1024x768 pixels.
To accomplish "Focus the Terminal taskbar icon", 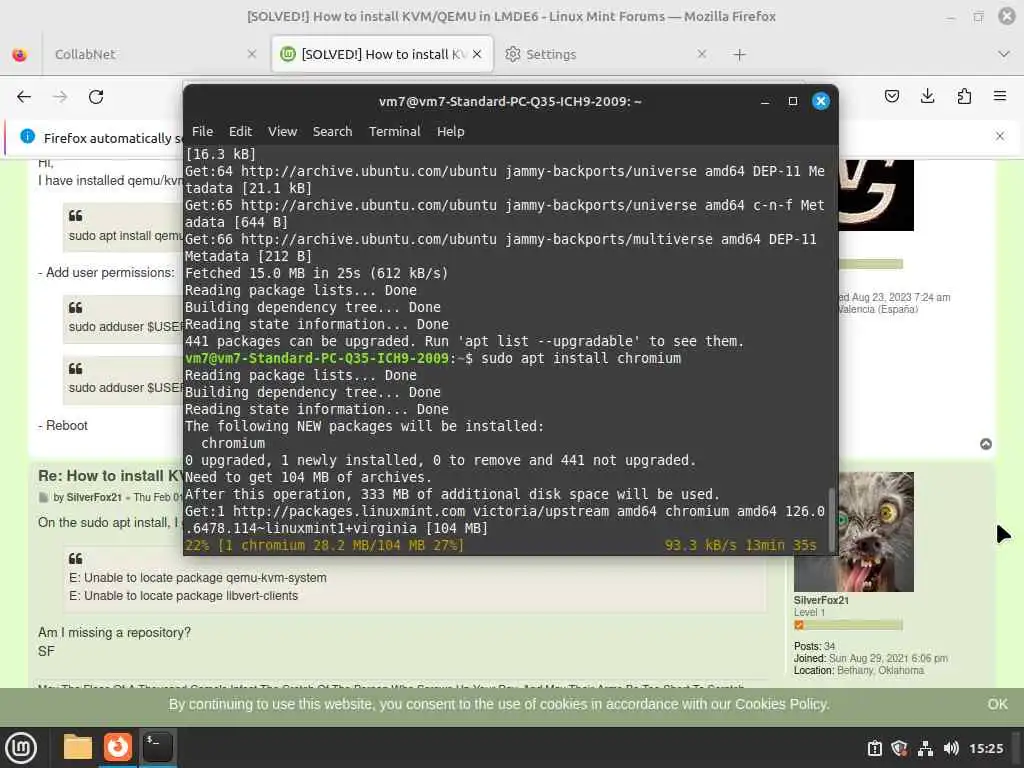I will (x=157, y=747).
